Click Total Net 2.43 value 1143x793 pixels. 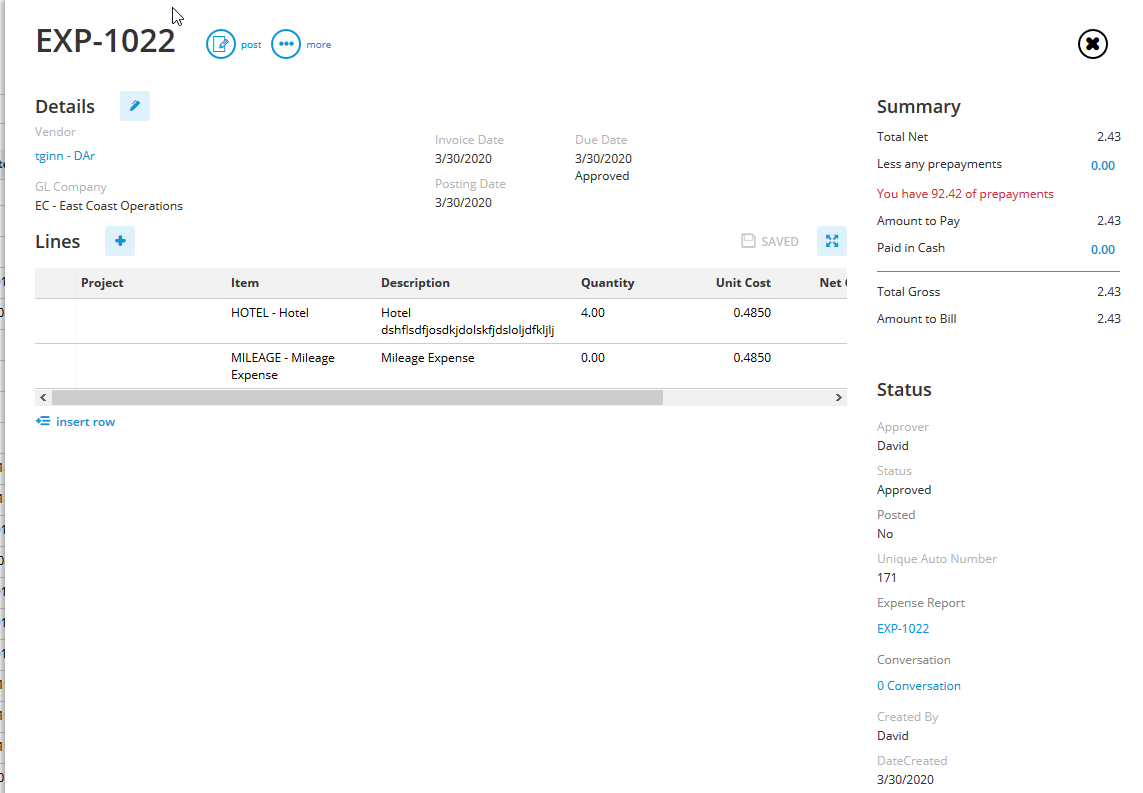[1108, 137]
